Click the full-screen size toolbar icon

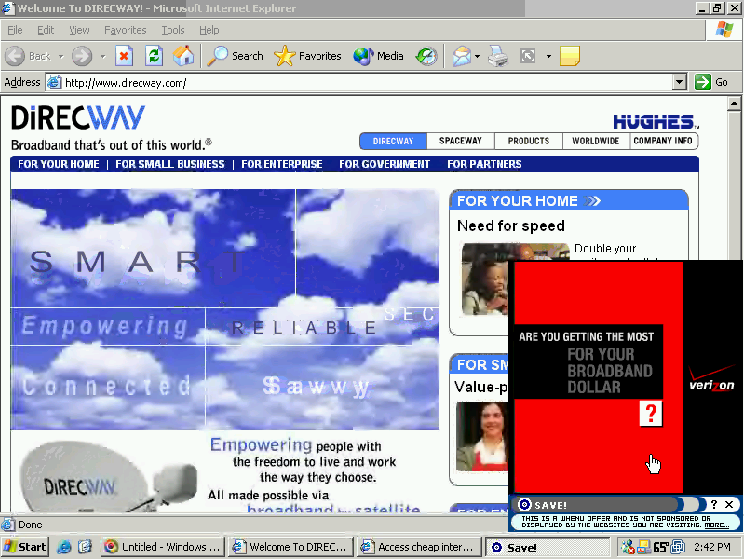[x=528, y=56]
